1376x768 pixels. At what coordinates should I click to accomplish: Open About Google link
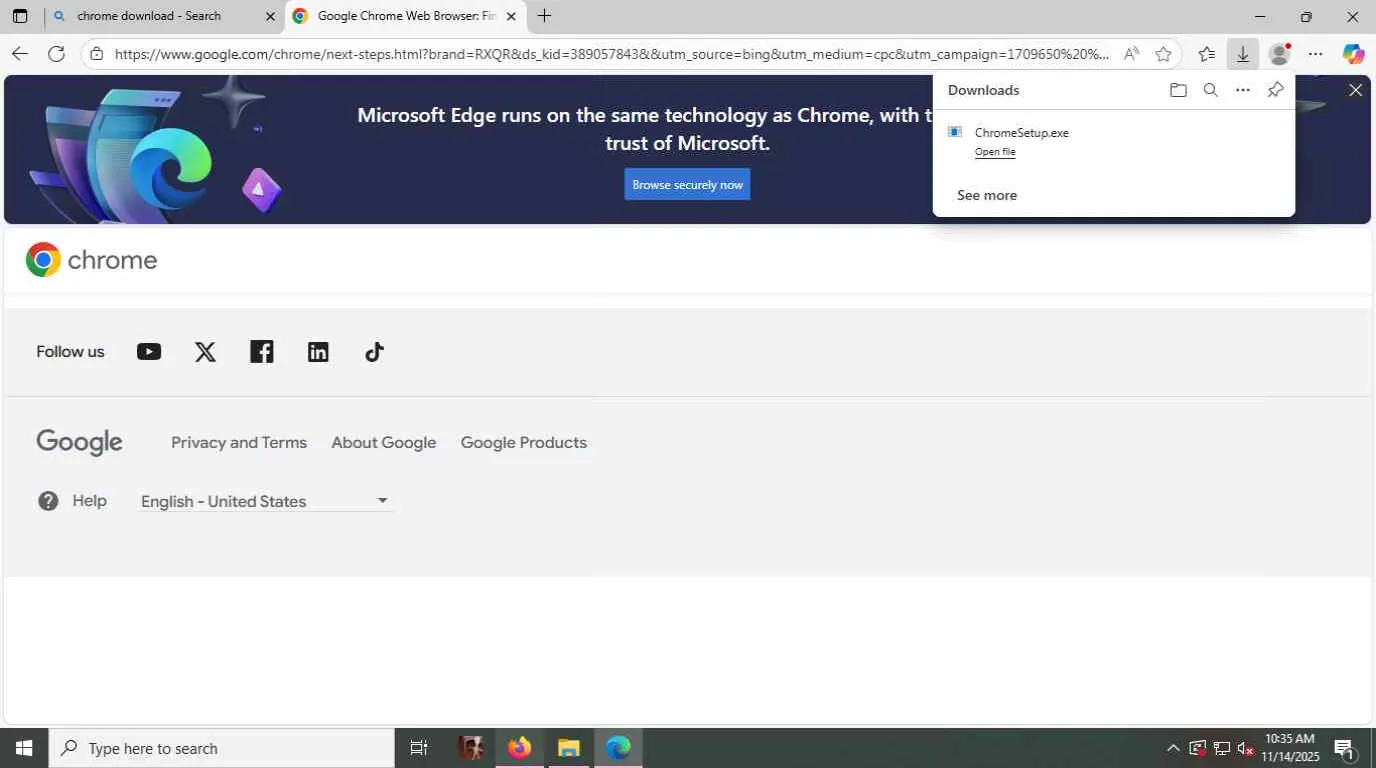click(x=384, y=442)
